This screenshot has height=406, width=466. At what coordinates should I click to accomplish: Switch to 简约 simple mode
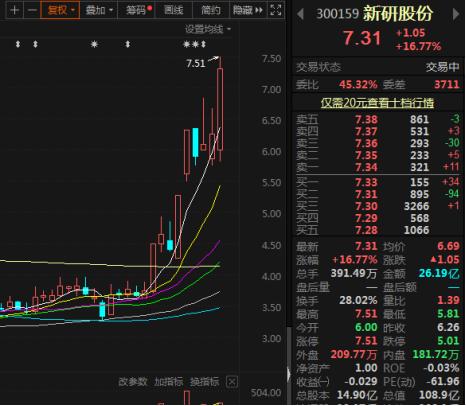click(x=210, y=10)
